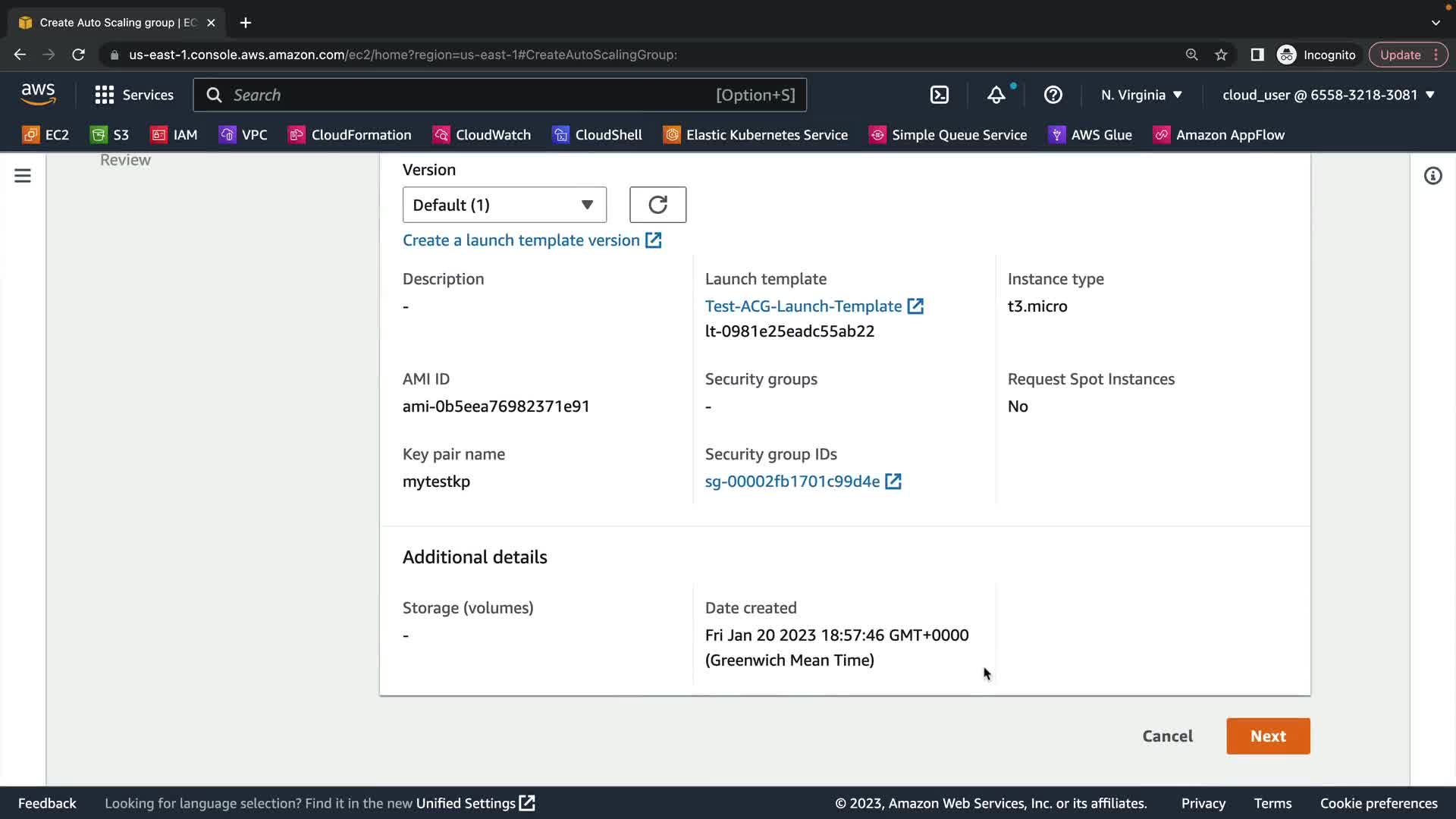
Task: Open the S3 favorites shortcut
Action: point(110,135)
